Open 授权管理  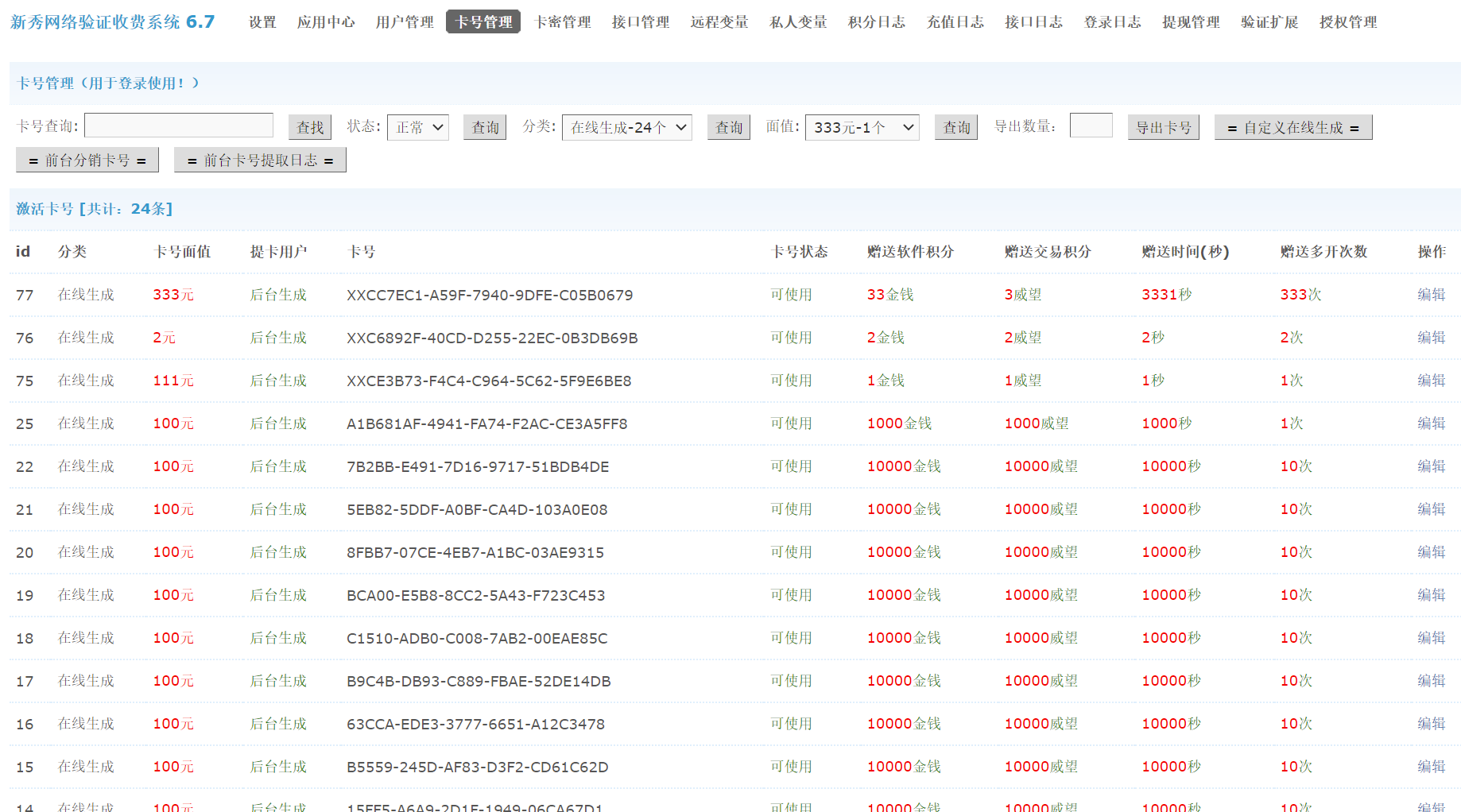tap(1348, 22)
